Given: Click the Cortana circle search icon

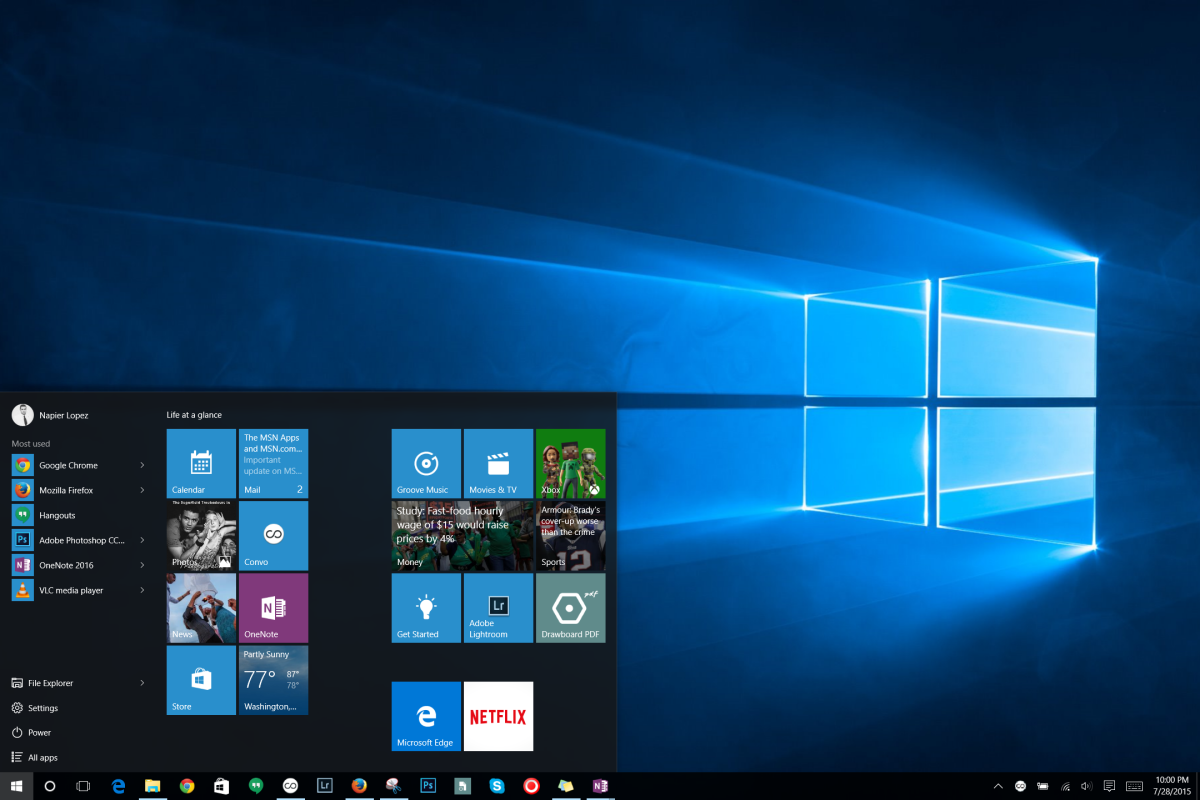Looking at the screenshot, I should (50, 786).
